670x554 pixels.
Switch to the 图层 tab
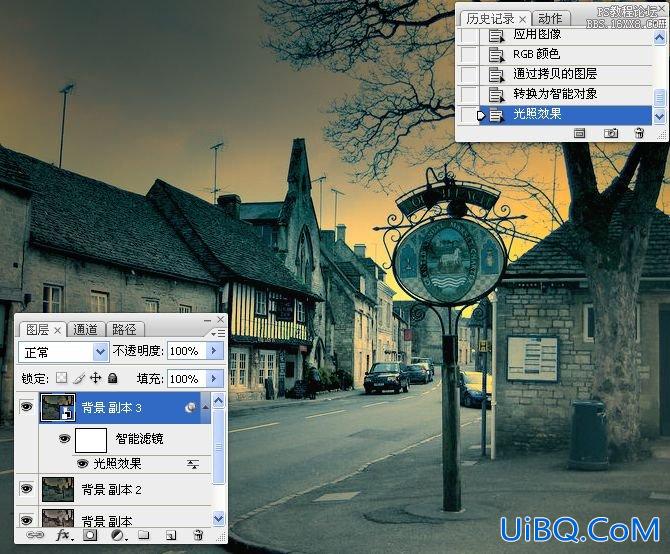[38, 330]
